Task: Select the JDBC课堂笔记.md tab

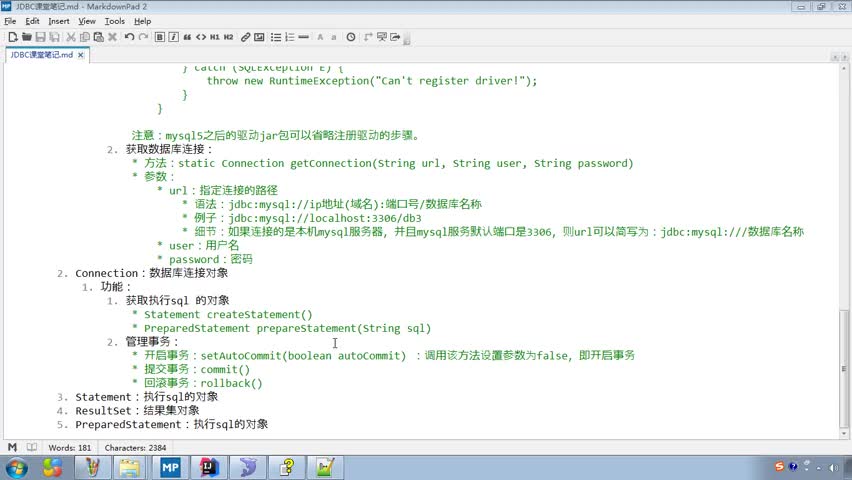Action: pos(41,55)
